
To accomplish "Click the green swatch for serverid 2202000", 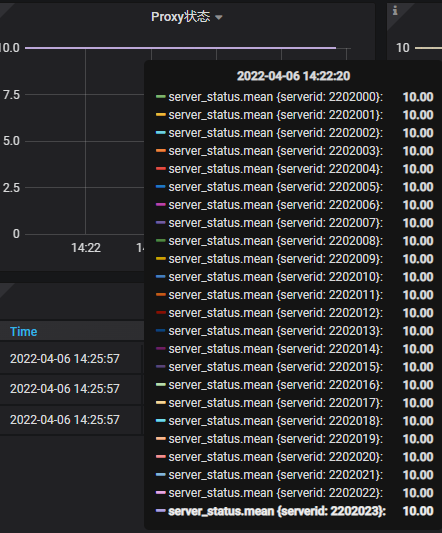I will 160,97.
